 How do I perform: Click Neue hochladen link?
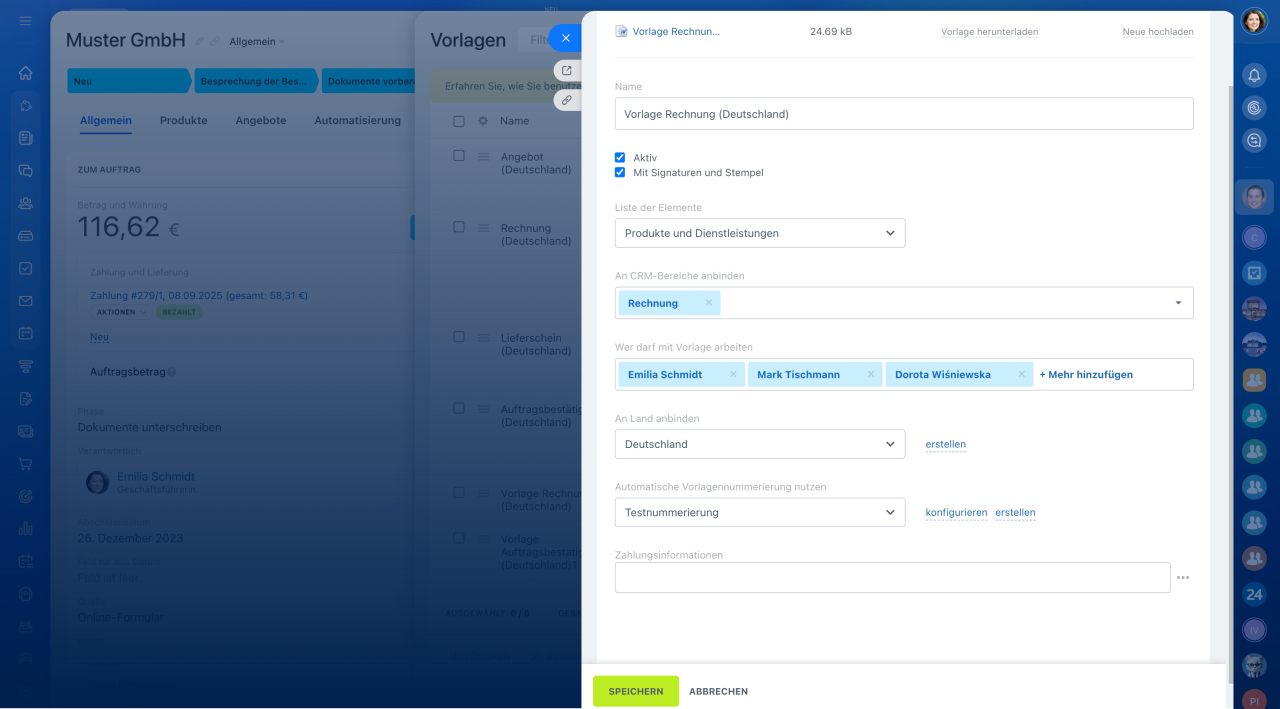pos(1158,32)
